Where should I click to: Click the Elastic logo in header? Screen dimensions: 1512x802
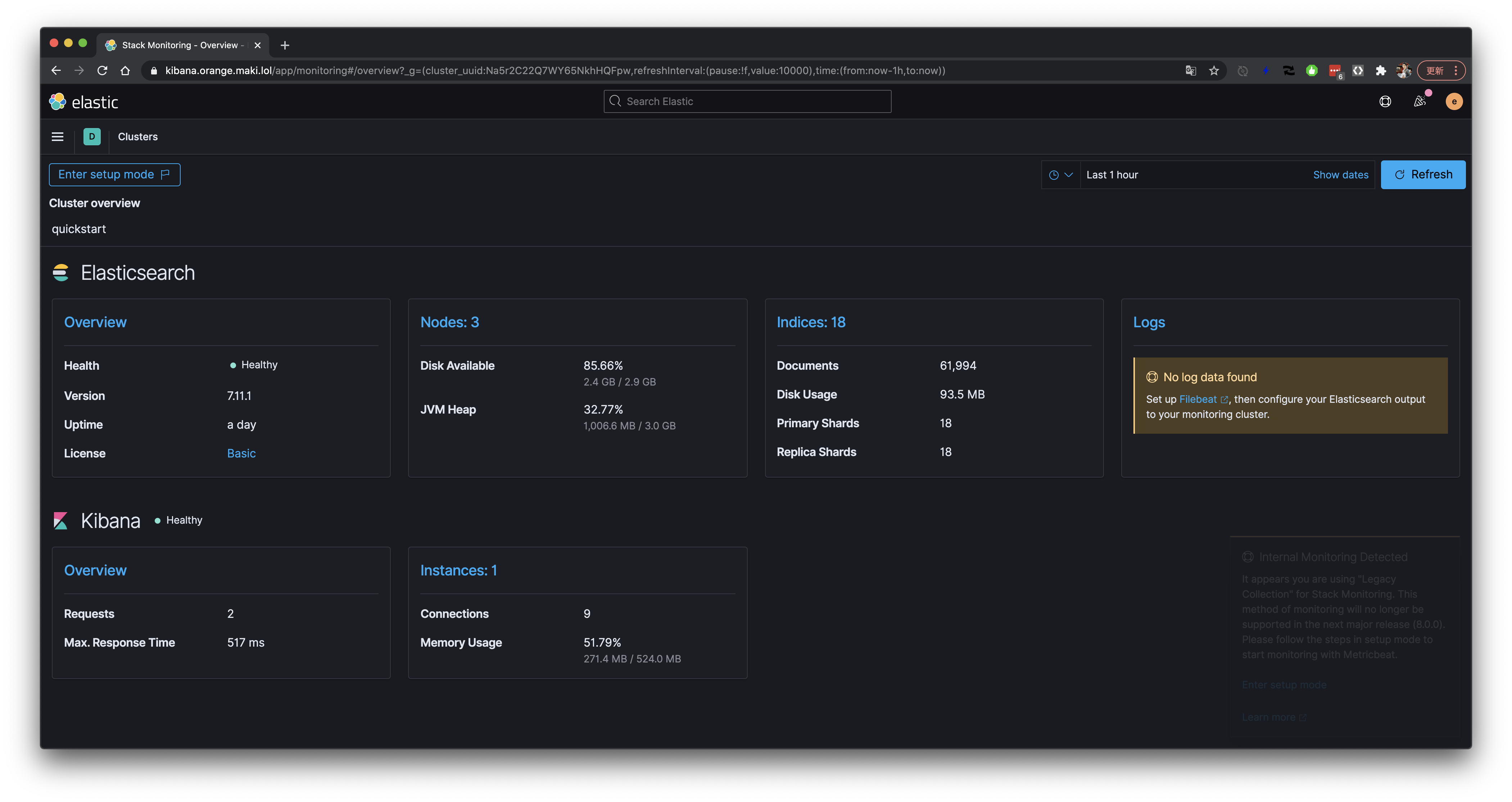click(x=83, y=102)
